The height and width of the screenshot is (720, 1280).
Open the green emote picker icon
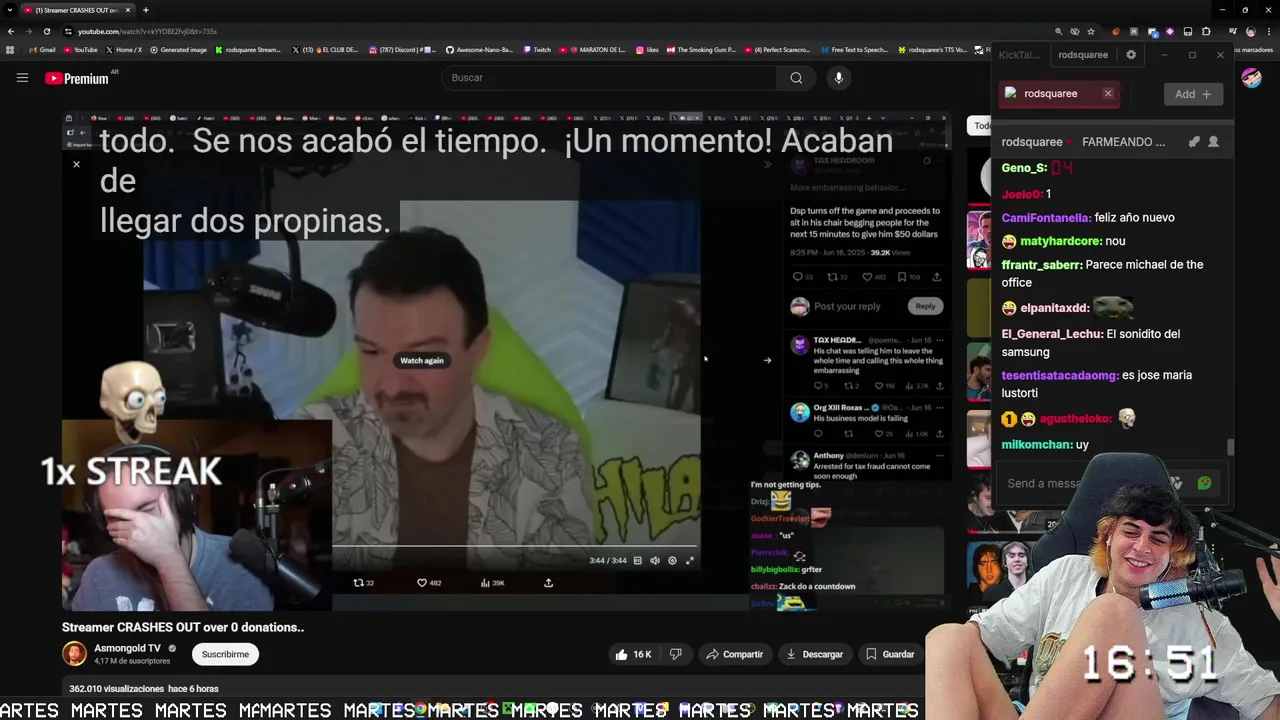point(1204,483)
